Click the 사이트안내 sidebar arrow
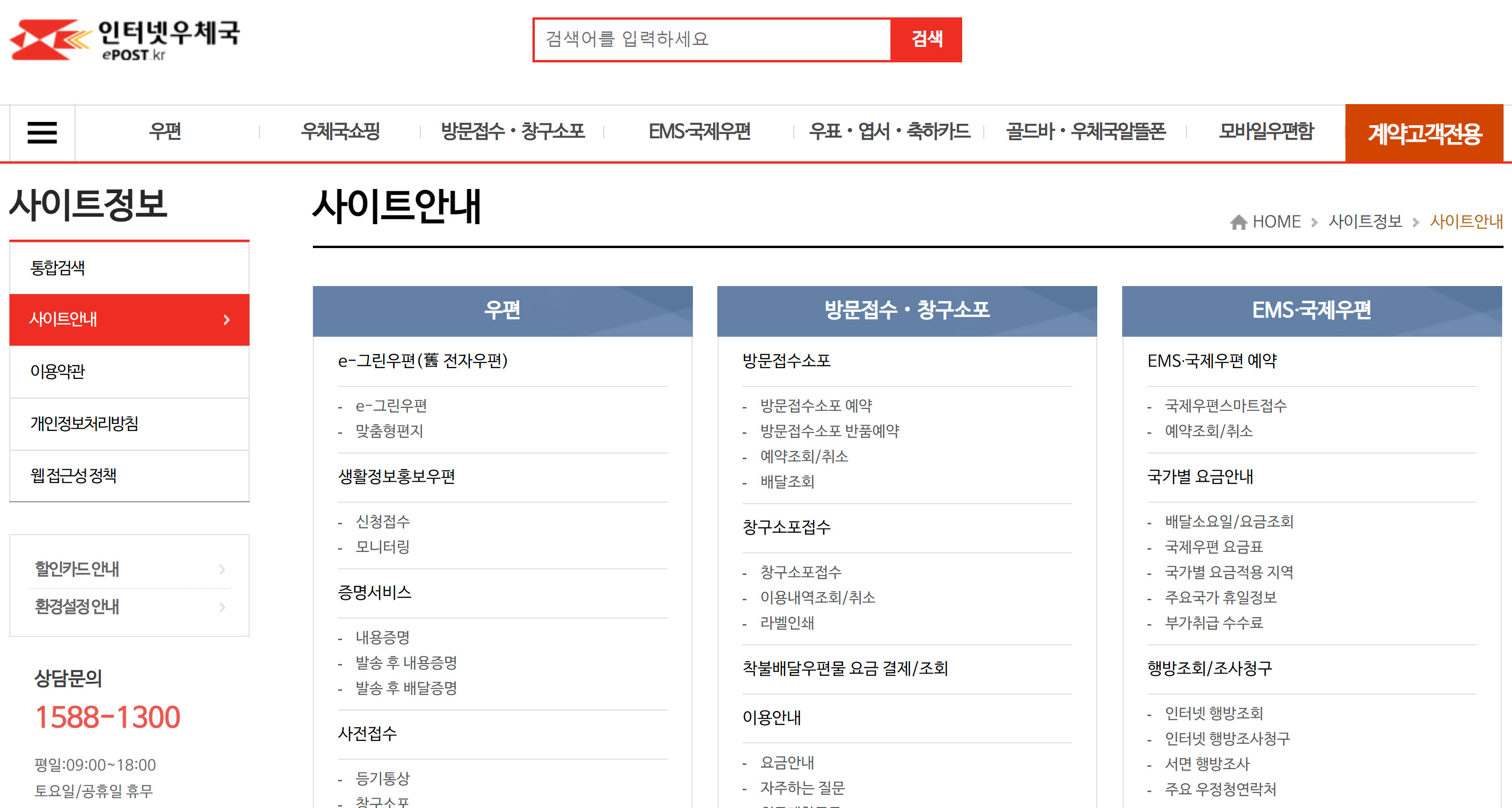The image size is (1512, 808). (227, 320)
